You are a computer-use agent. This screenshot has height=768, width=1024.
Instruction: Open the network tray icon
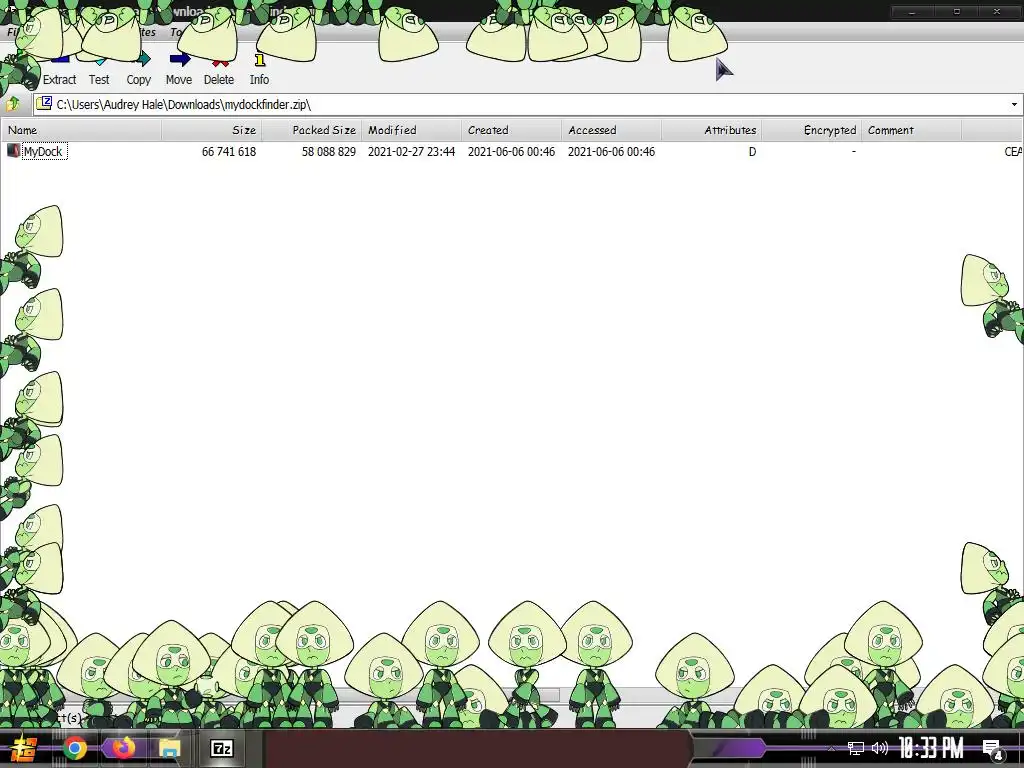[x=856, y=748]
